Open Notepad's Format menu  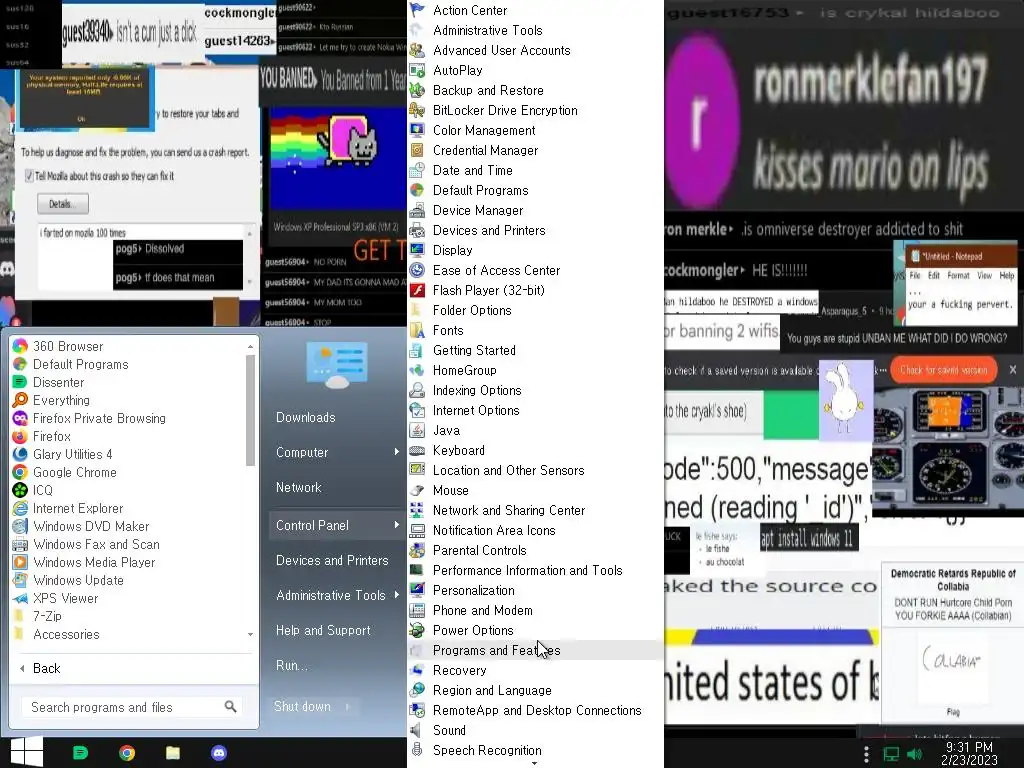point(958,276)
